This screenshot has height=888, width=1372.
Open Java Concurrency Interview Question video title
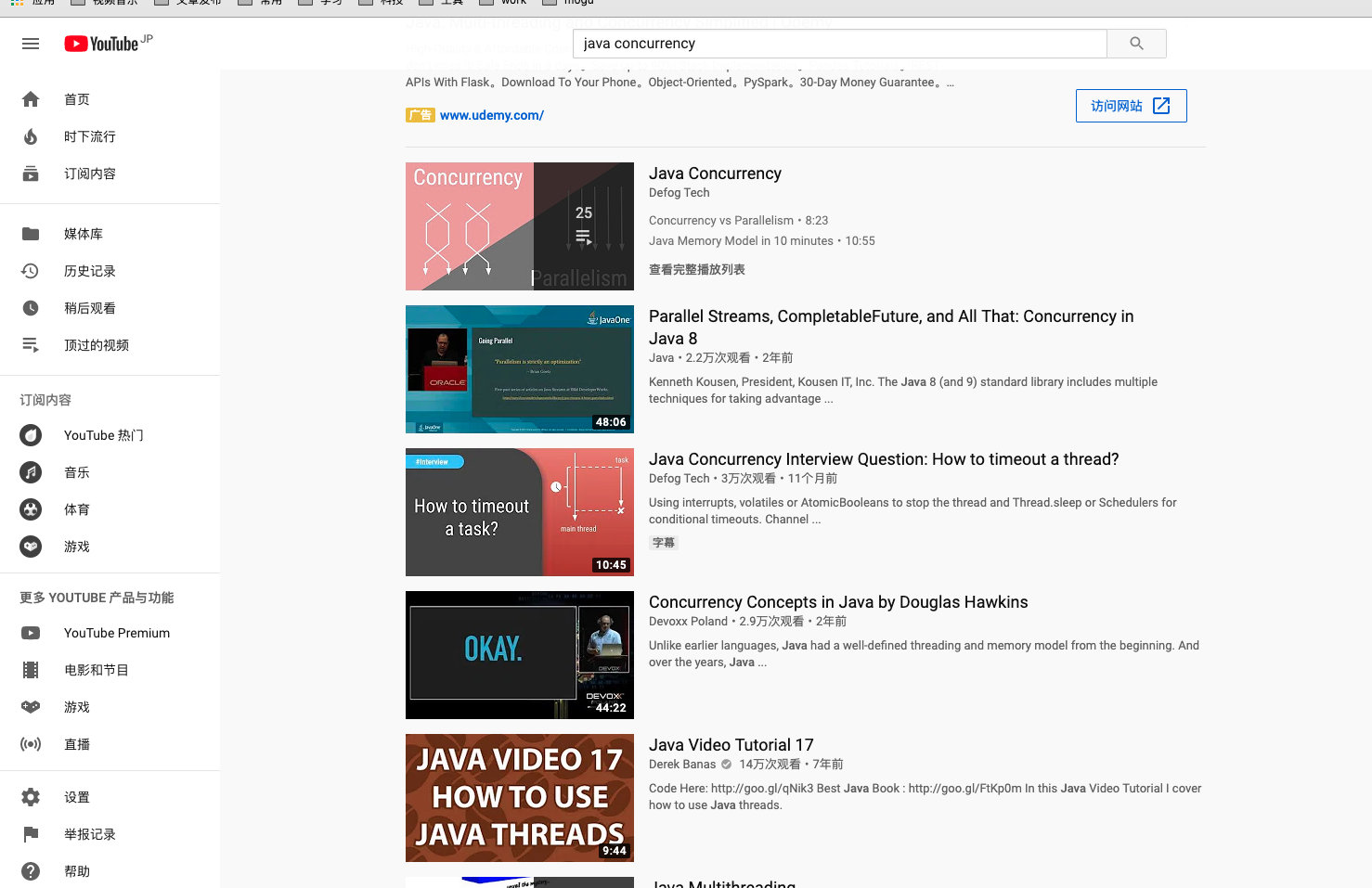click(884, 459)
